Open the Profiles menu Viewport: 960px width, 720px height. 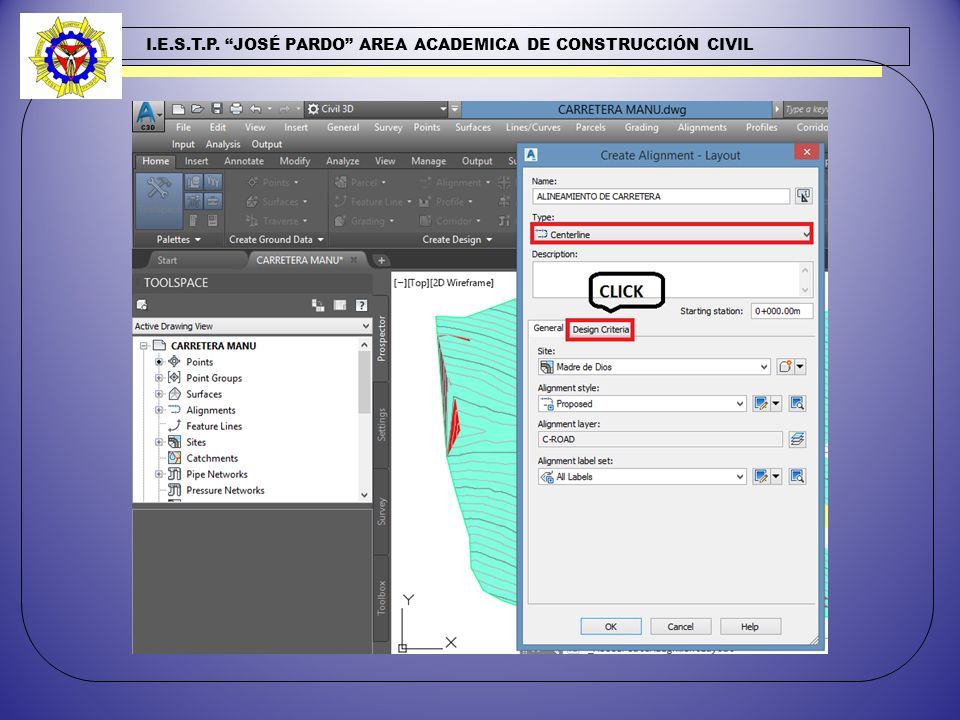[x=761, y=127]
